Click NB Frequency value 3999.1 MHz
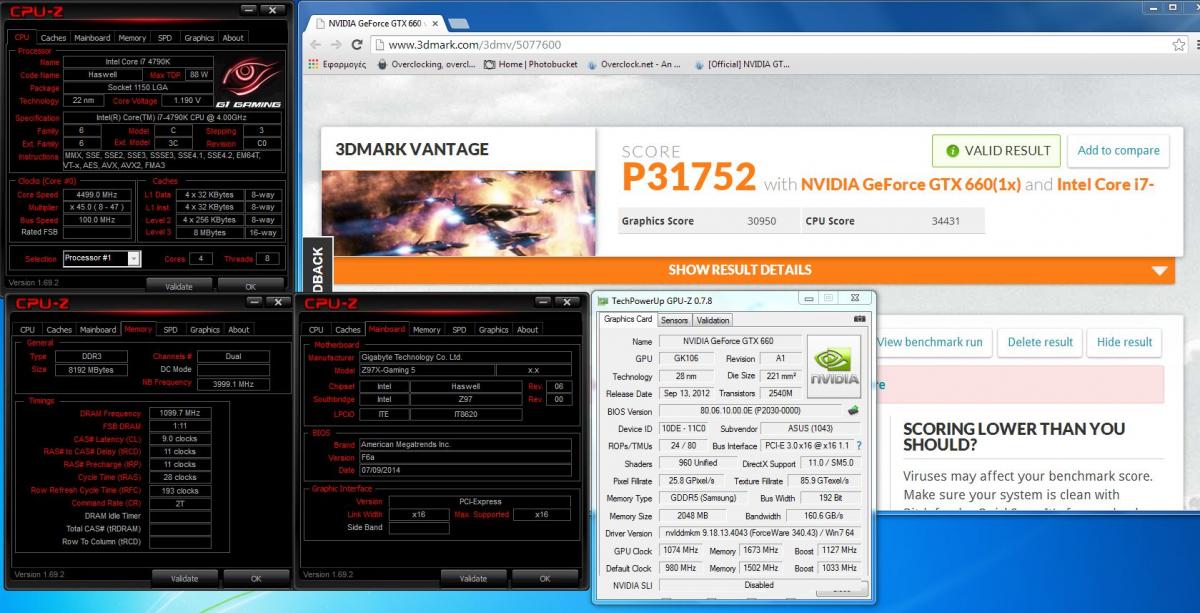The image size is (1200, 613). (x=233, y=384)
